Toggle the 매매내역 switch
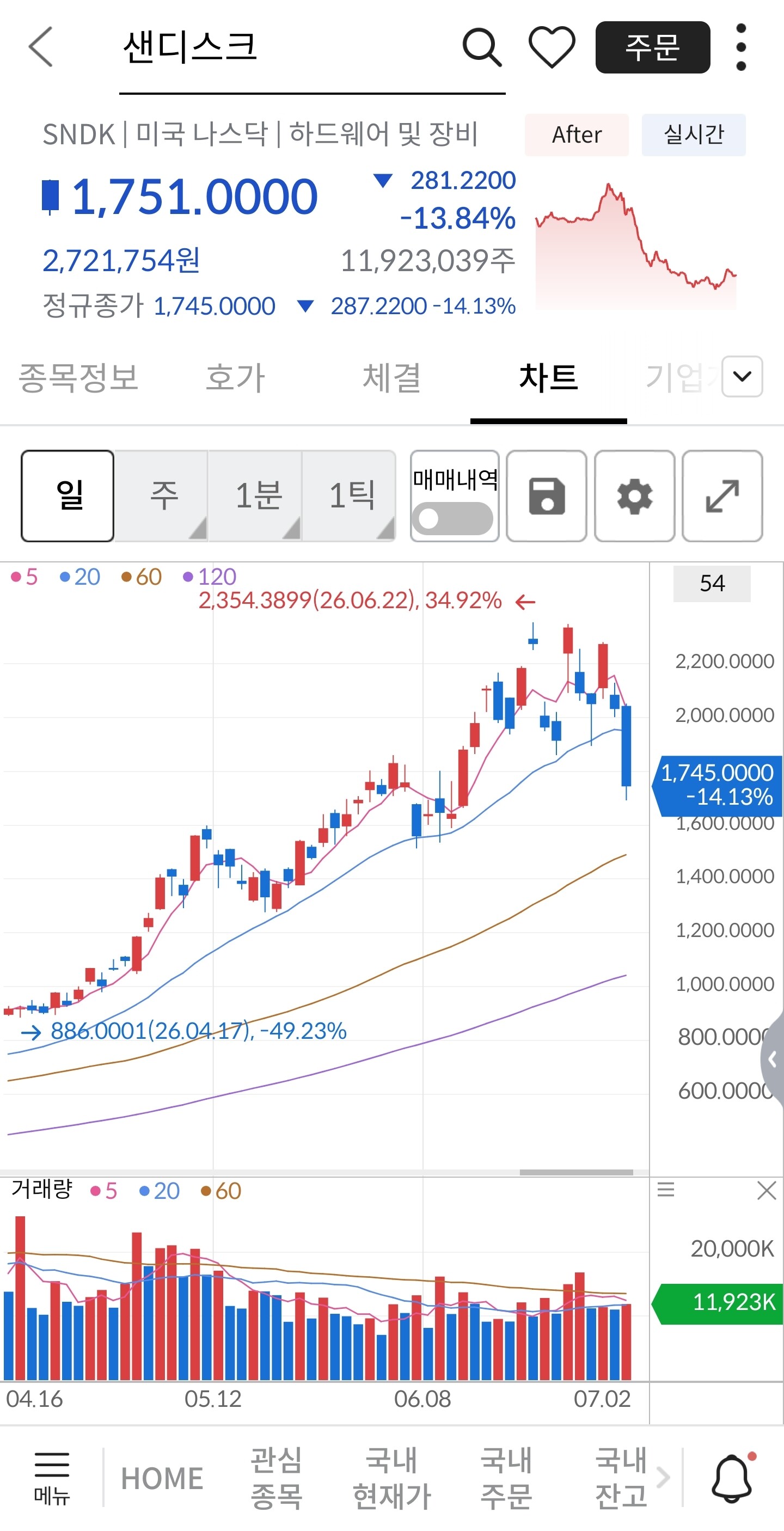 (x=452, y=519)
